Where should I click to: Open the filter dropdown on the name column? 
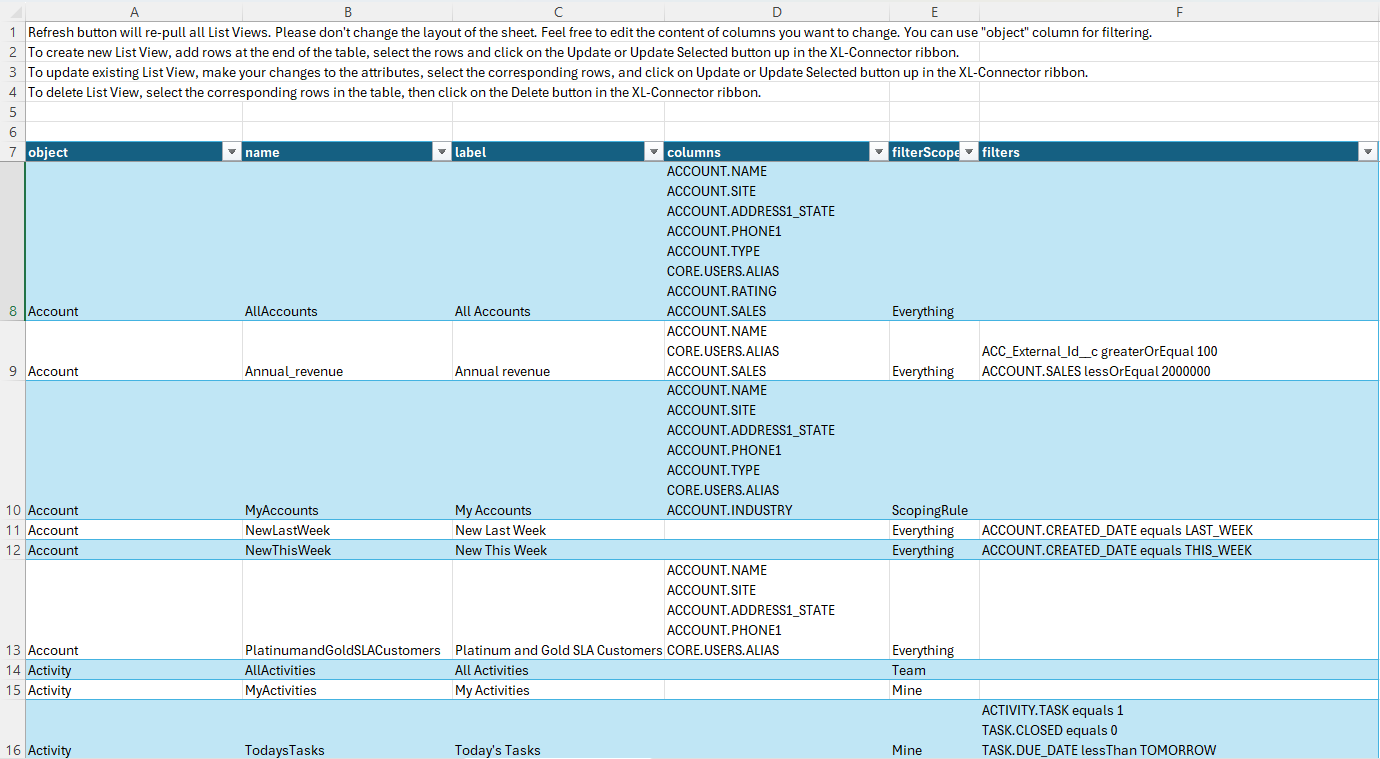(x=441, y=151)
